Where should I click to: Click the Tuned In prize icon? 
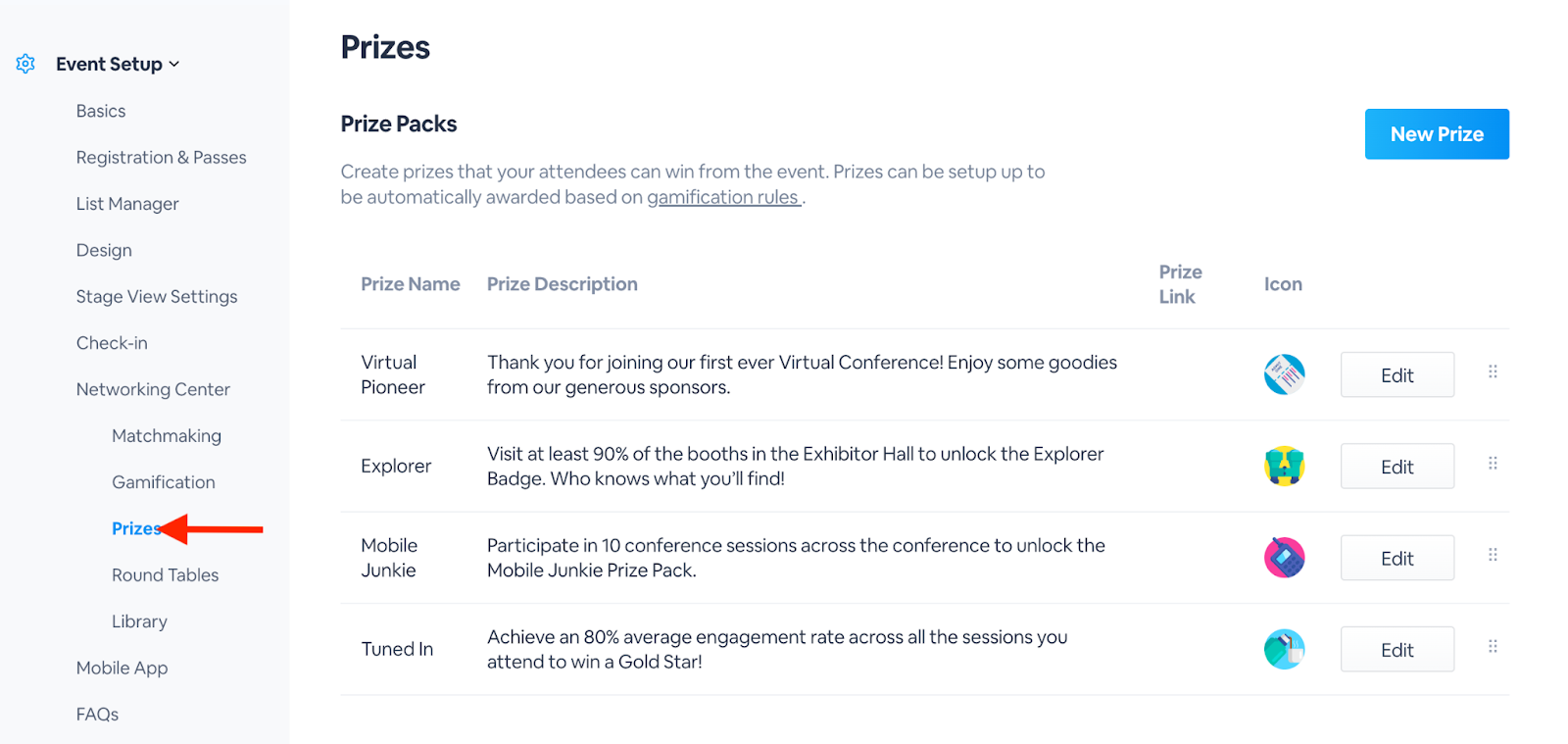pos(1284,649)
